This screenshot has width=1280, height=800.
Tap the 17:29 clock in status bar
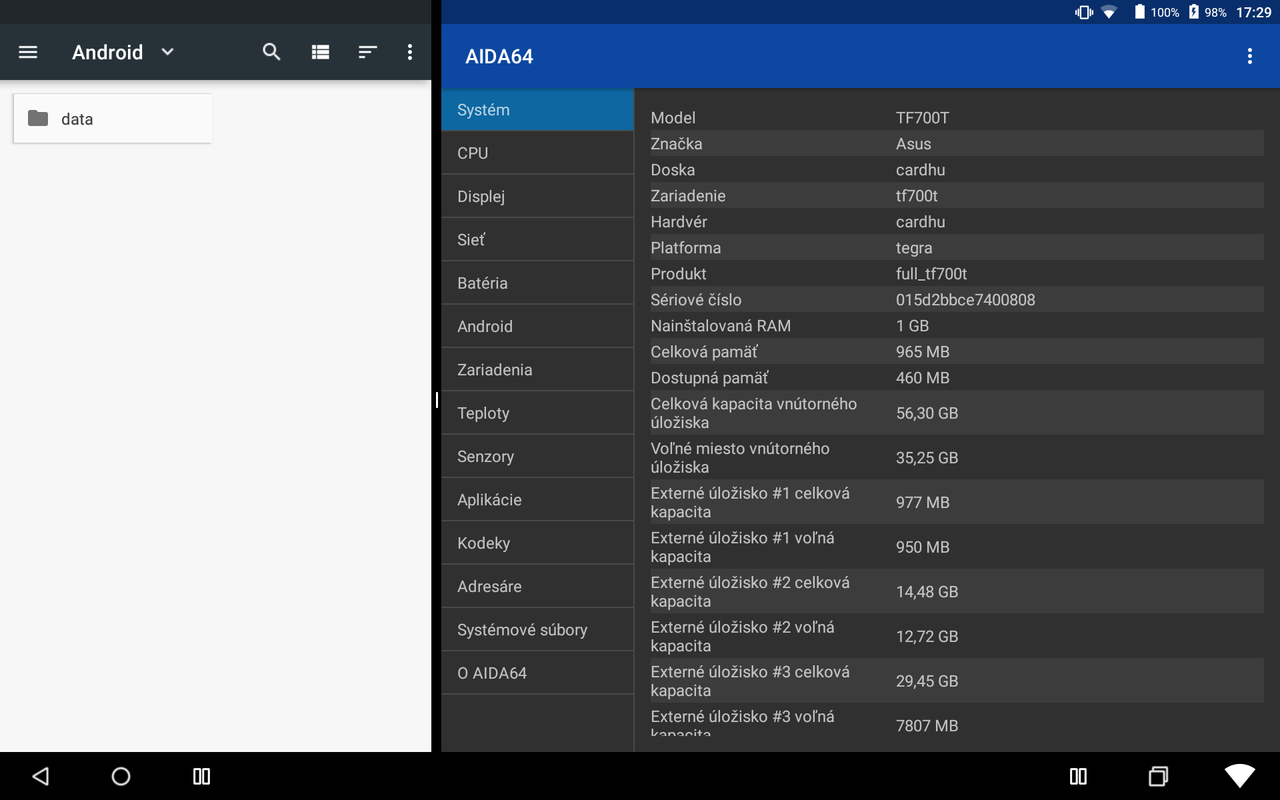point(1254,12)
